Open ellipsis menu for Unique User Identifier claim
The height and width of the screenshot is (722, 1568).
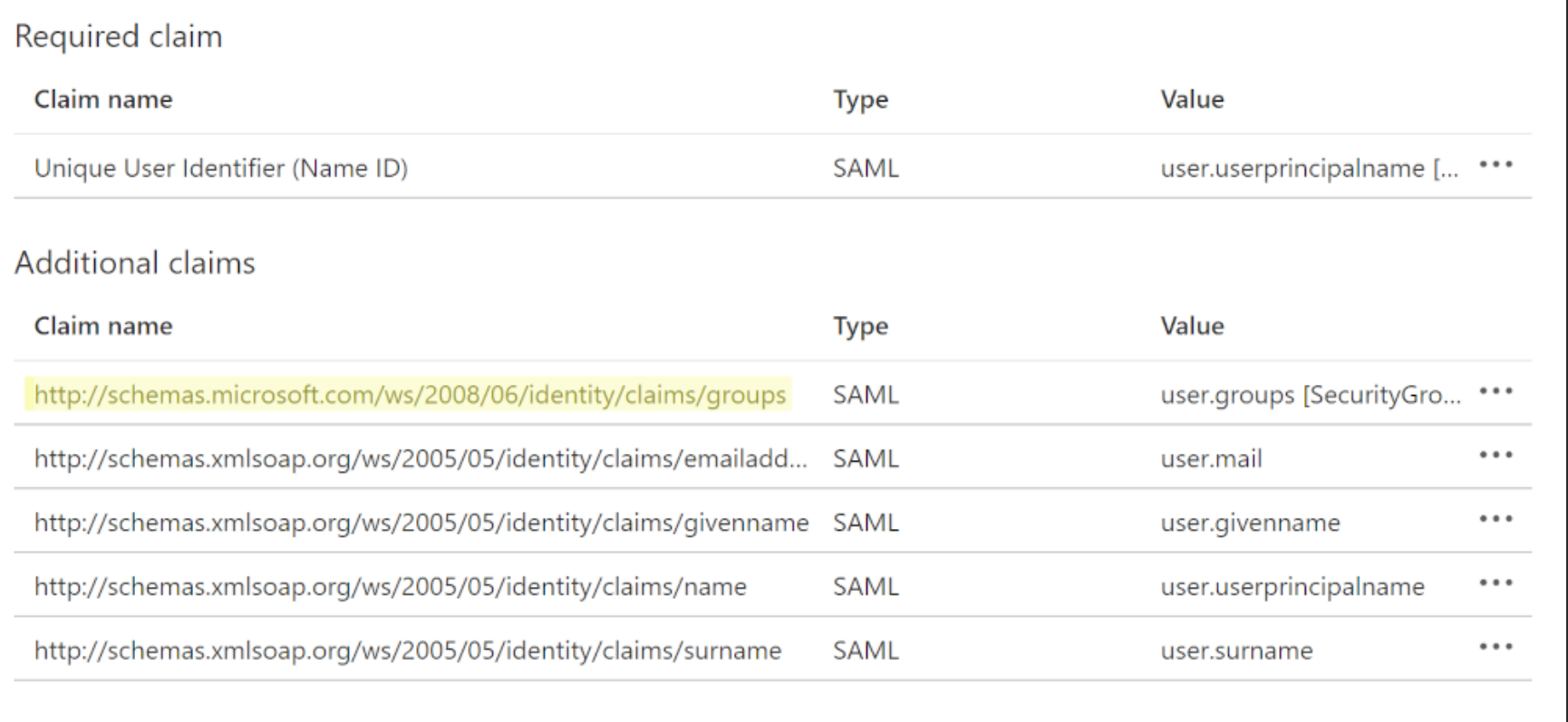coord(1495,165)
